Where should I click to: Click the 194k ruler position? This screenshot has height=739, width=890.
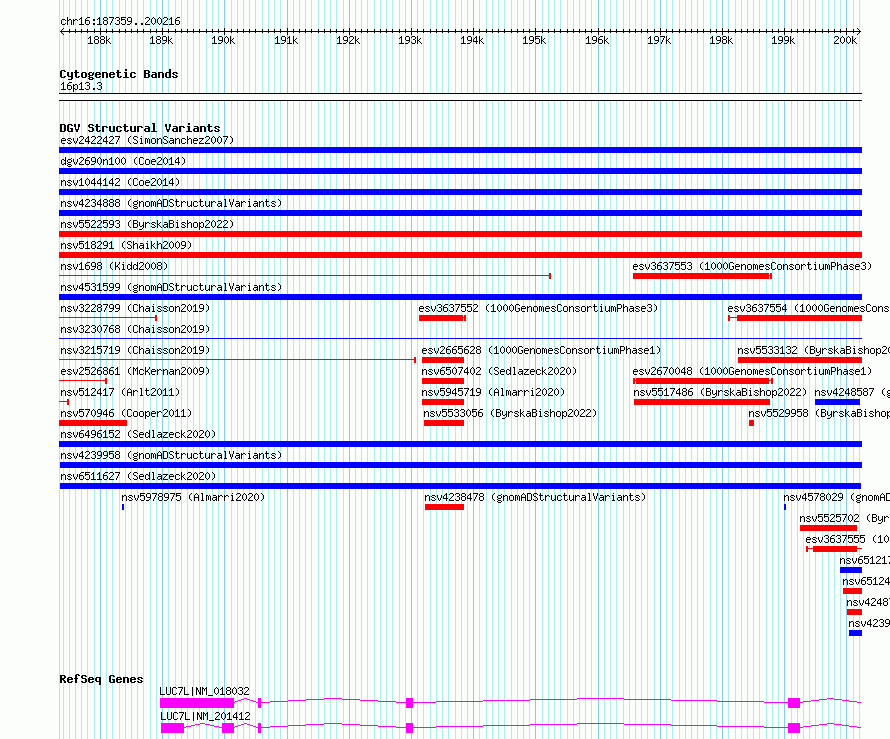pos(472,40)
